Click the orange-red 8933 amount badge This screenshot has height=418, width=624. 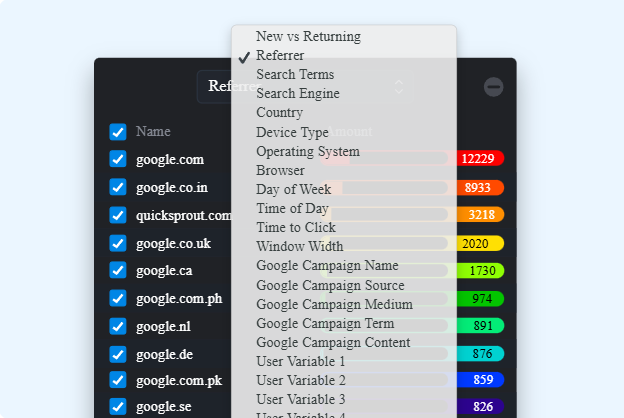click(478, 188)
